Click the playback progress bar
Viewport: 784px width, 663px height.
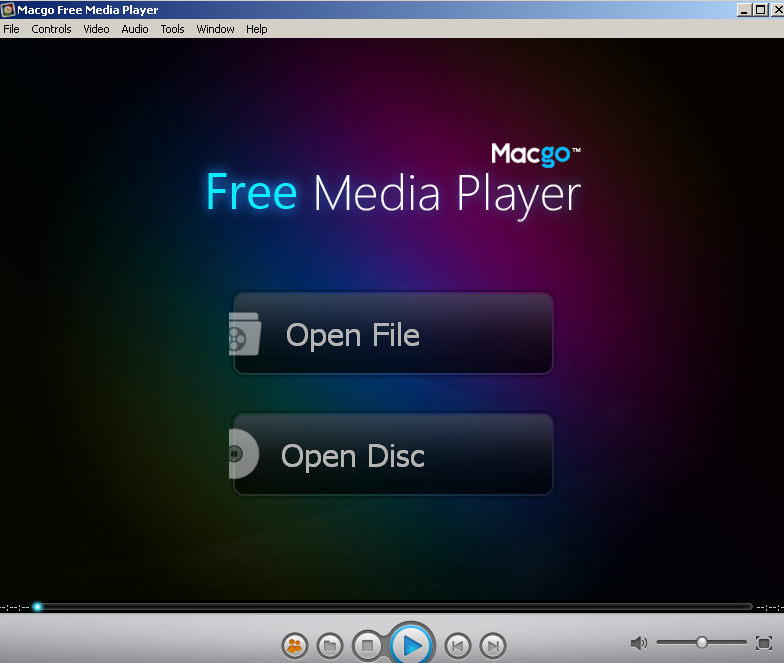pos(392,606)
